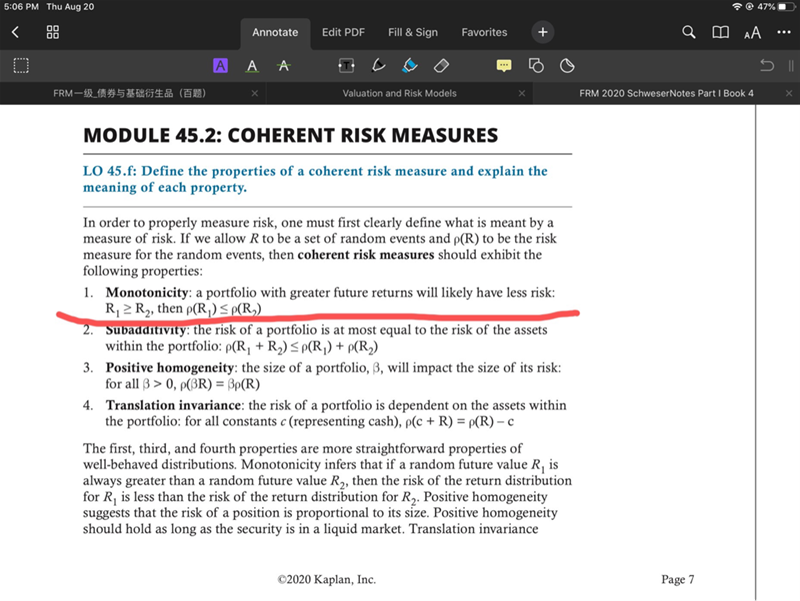Switch to the Annotate tab
Image resolution: width=800 pixels, height=601 pixels.
275,33
